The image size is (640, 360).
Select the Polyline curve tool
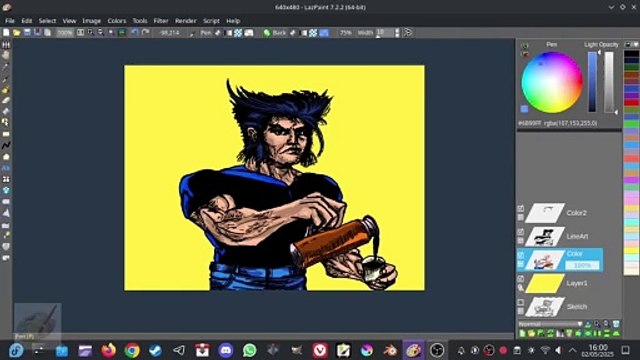[x=6, y=145]
